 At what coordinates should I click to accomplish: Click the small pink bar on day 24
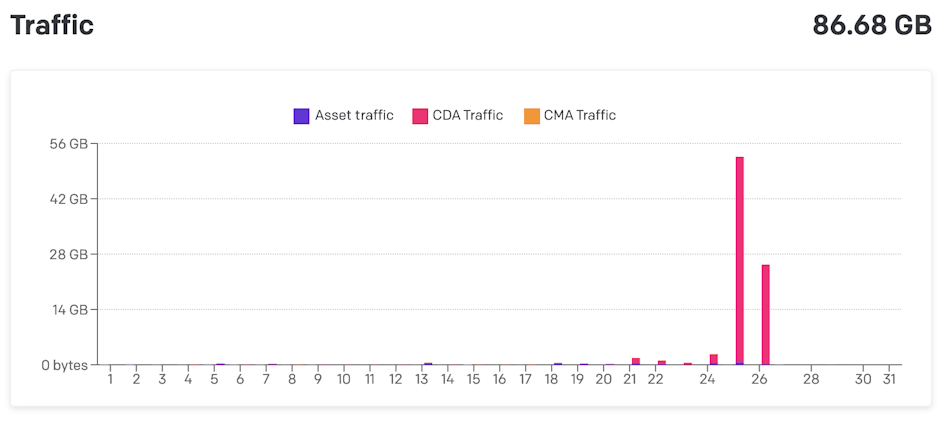714,359
